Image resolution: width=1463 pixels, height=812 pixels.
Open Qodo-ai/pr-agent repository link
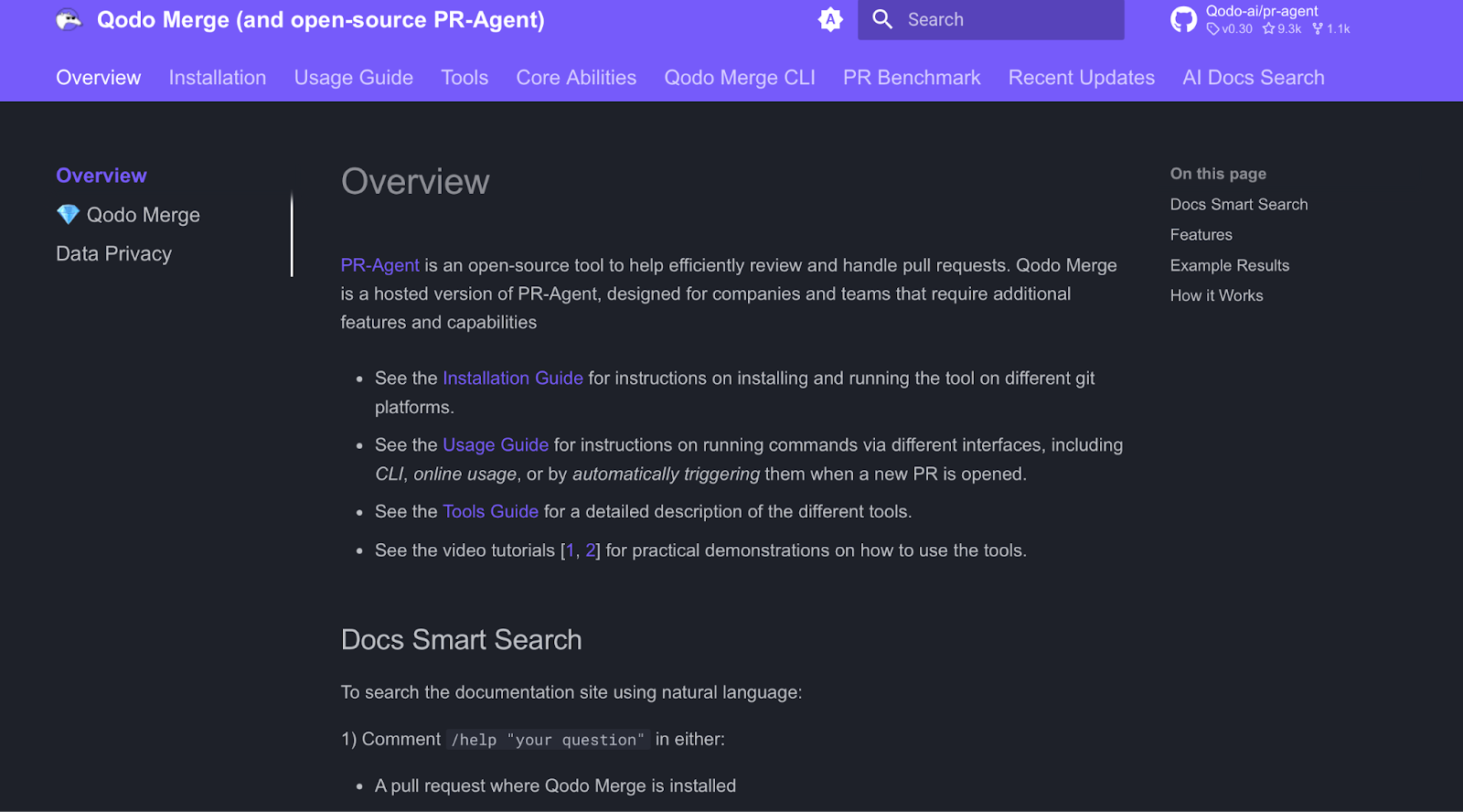coord(1262,11)
